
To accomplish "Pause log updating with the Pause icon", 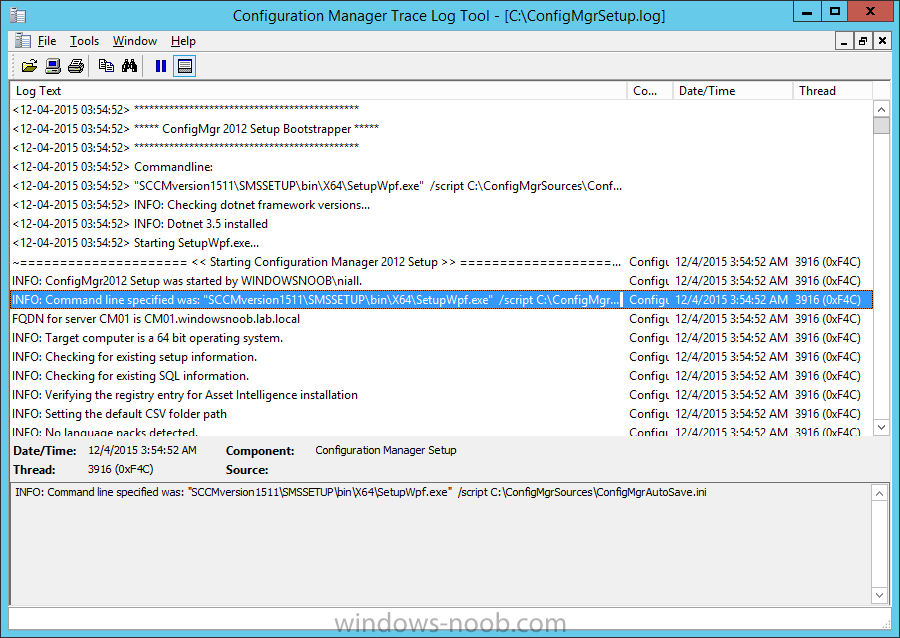I will click(x=161, y=66).
